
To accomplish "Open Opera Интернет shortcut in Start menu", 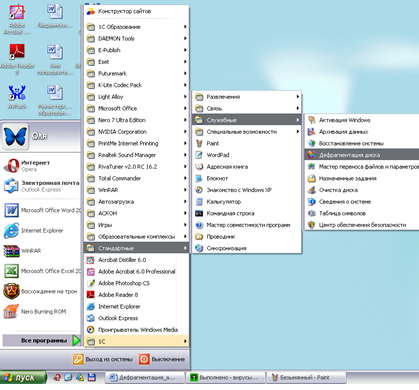I will click(x=42, y=166).
